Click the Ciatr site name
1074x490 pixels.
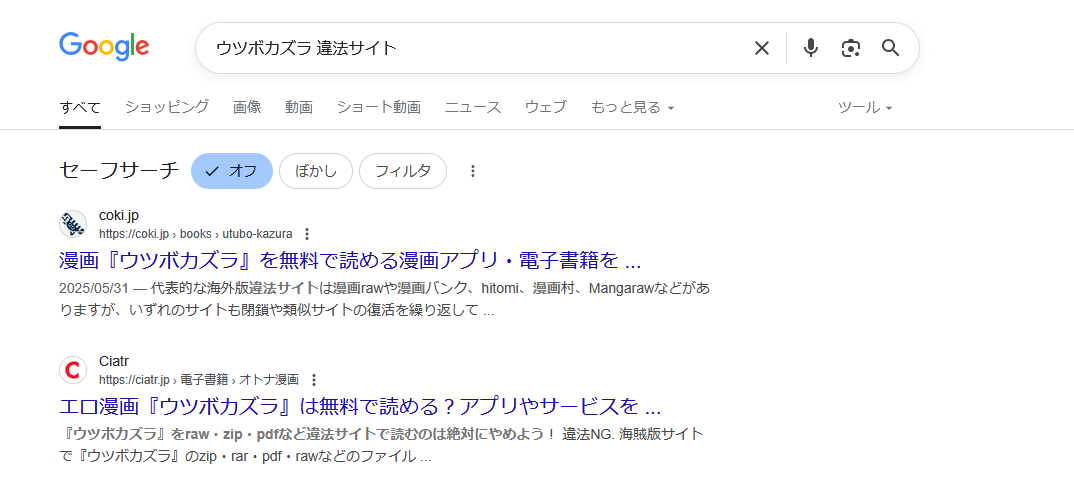tap(114, 362)
